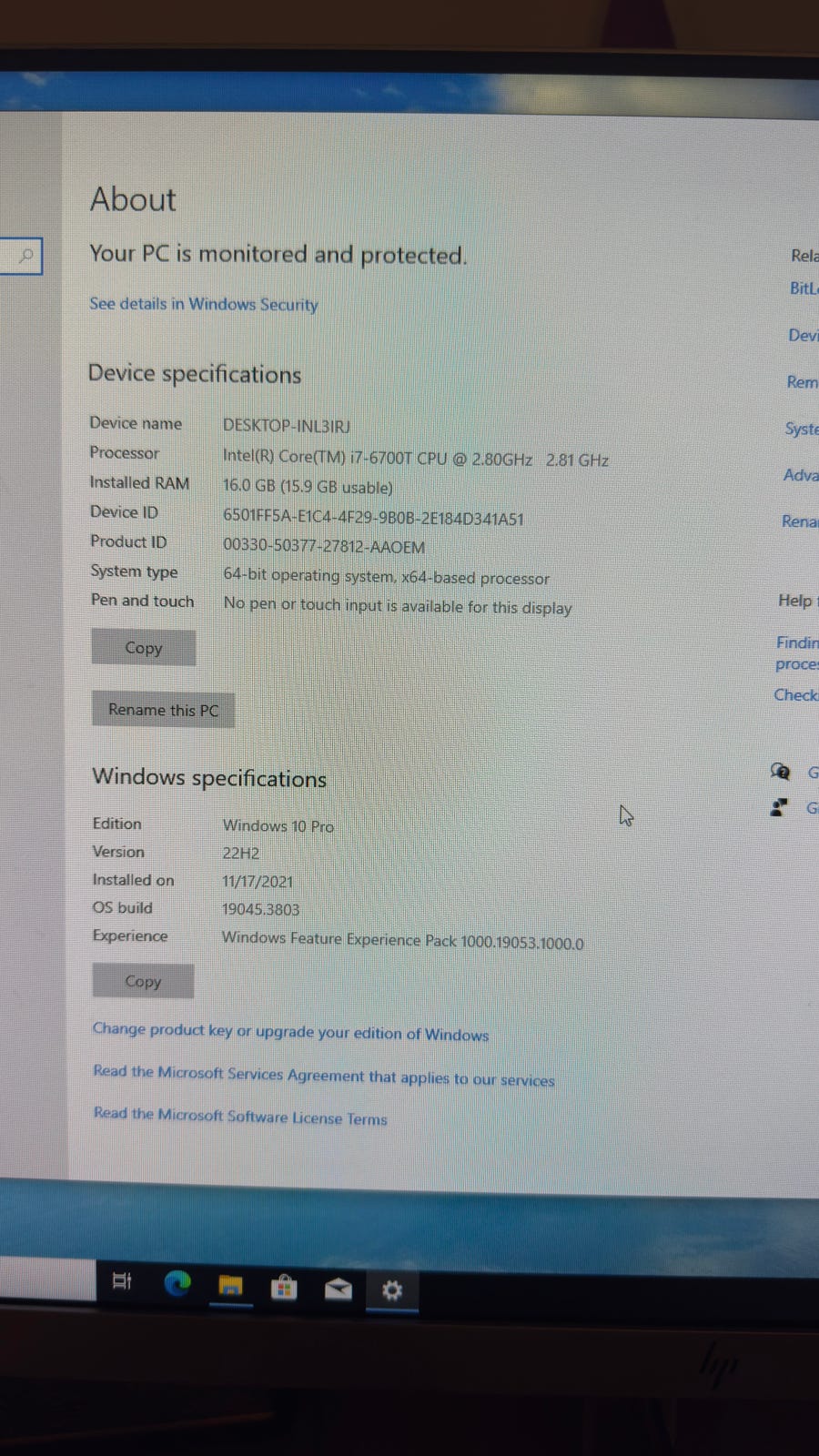
Task: Open Task View in the taskbar
Action: click(122, 1281)
